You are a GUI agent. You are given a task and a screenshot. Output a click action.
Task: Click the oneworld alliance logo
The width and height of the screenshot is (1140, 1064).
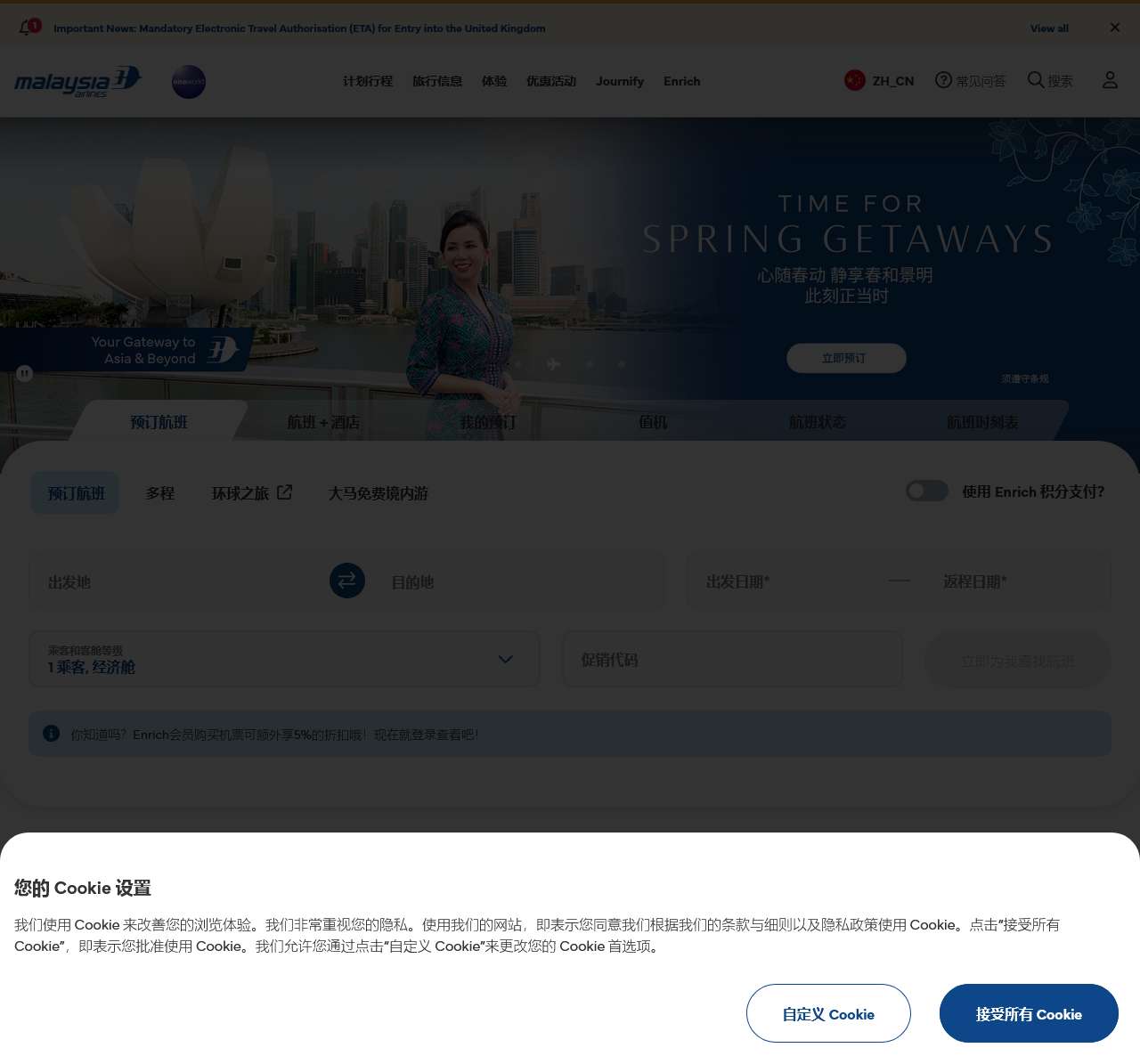[x=189, y=82]
